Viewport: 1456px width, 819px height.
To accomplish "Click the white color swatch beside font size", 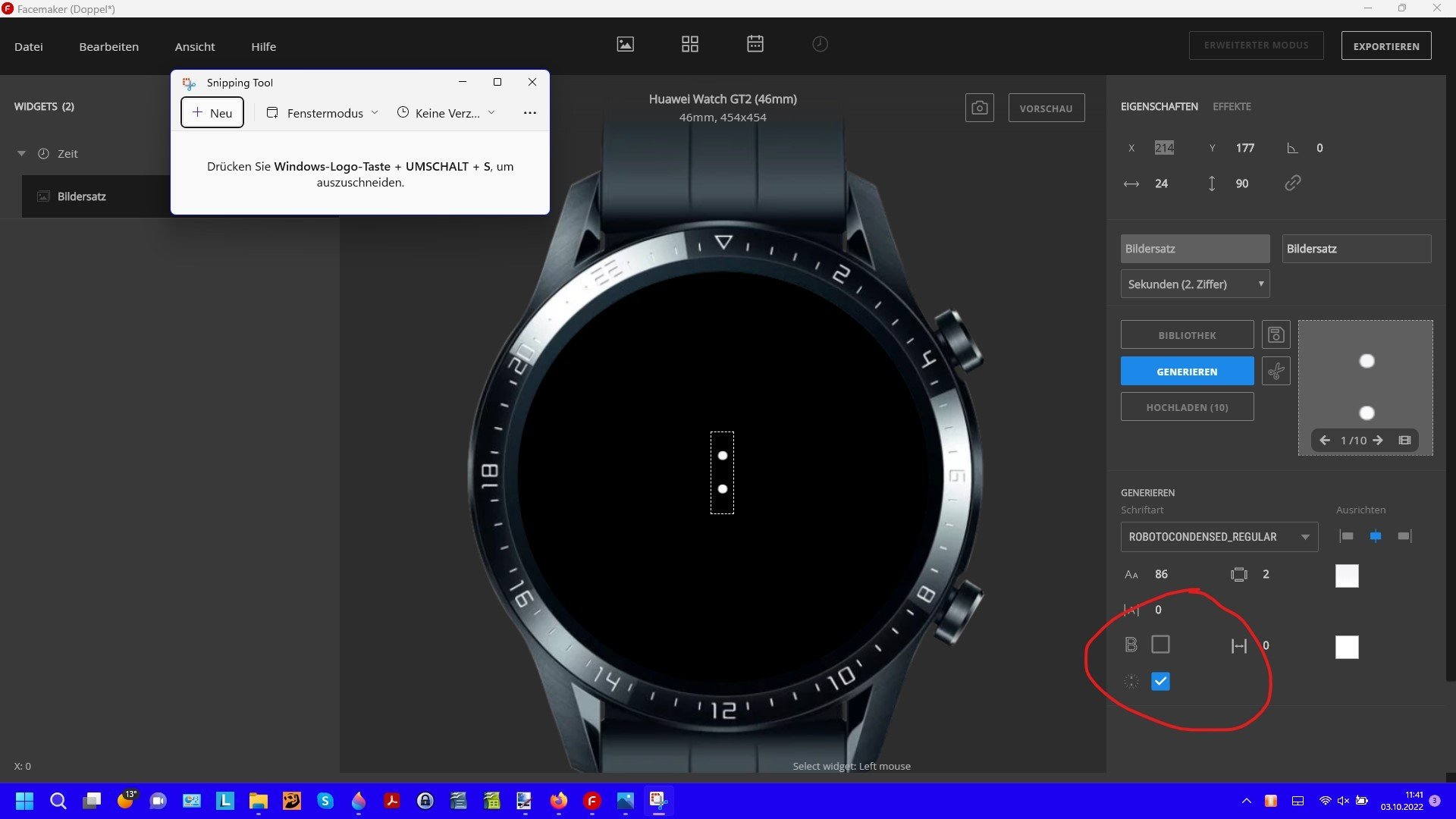I will [1346, 576].
